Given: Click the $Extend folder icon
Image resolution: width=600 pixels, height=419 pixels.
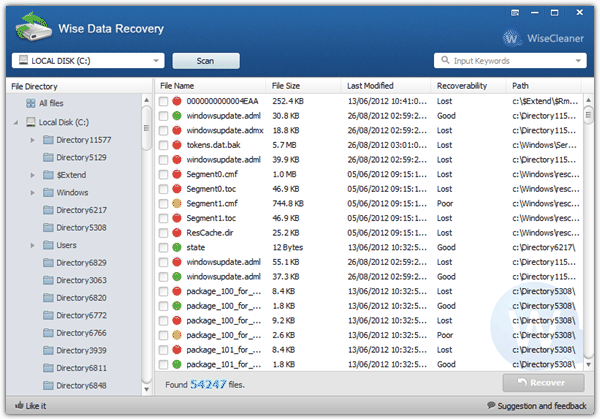Looking at the screenshot, I should tap(48, 175).
